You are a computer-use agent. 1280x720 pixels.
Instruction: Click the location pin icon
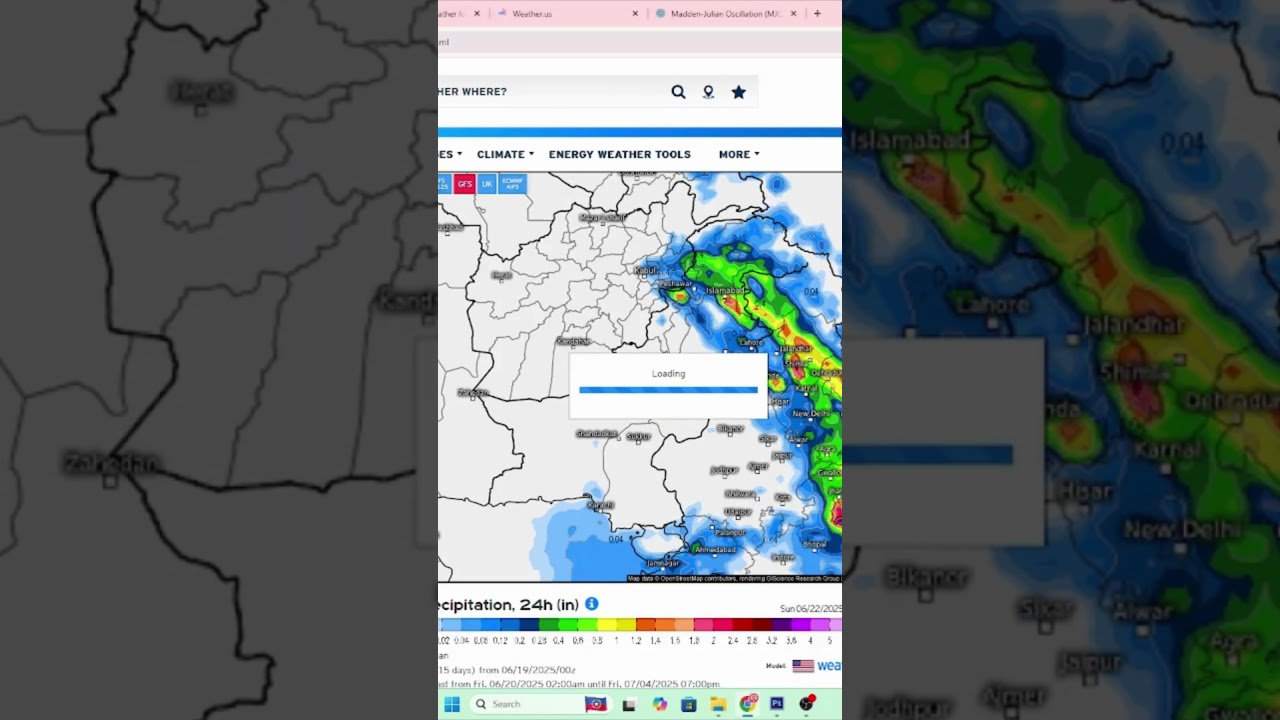[708, 92]
